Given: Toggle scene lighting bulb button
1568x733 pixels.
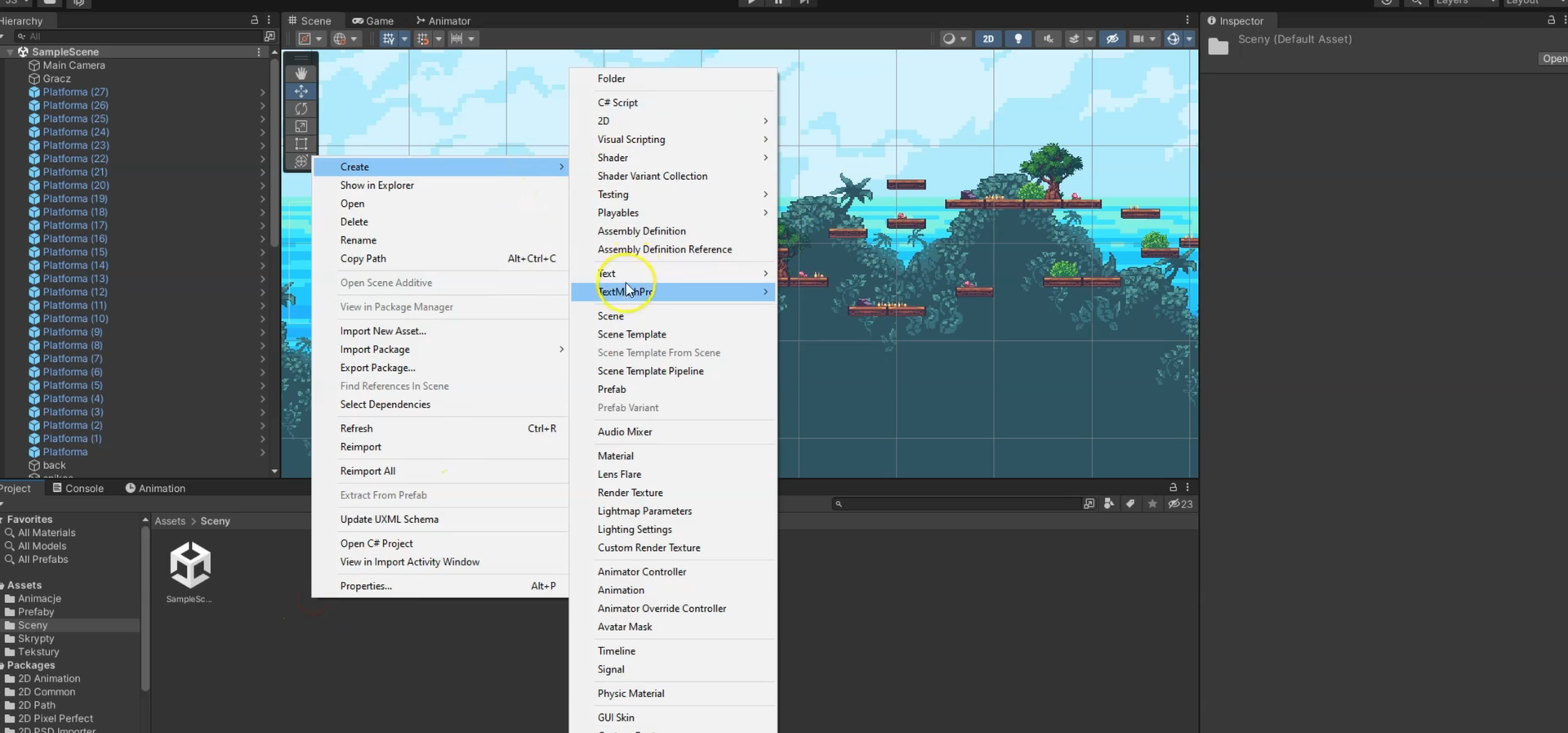Looking at the screenshot, I should [x=1018, y=38].
